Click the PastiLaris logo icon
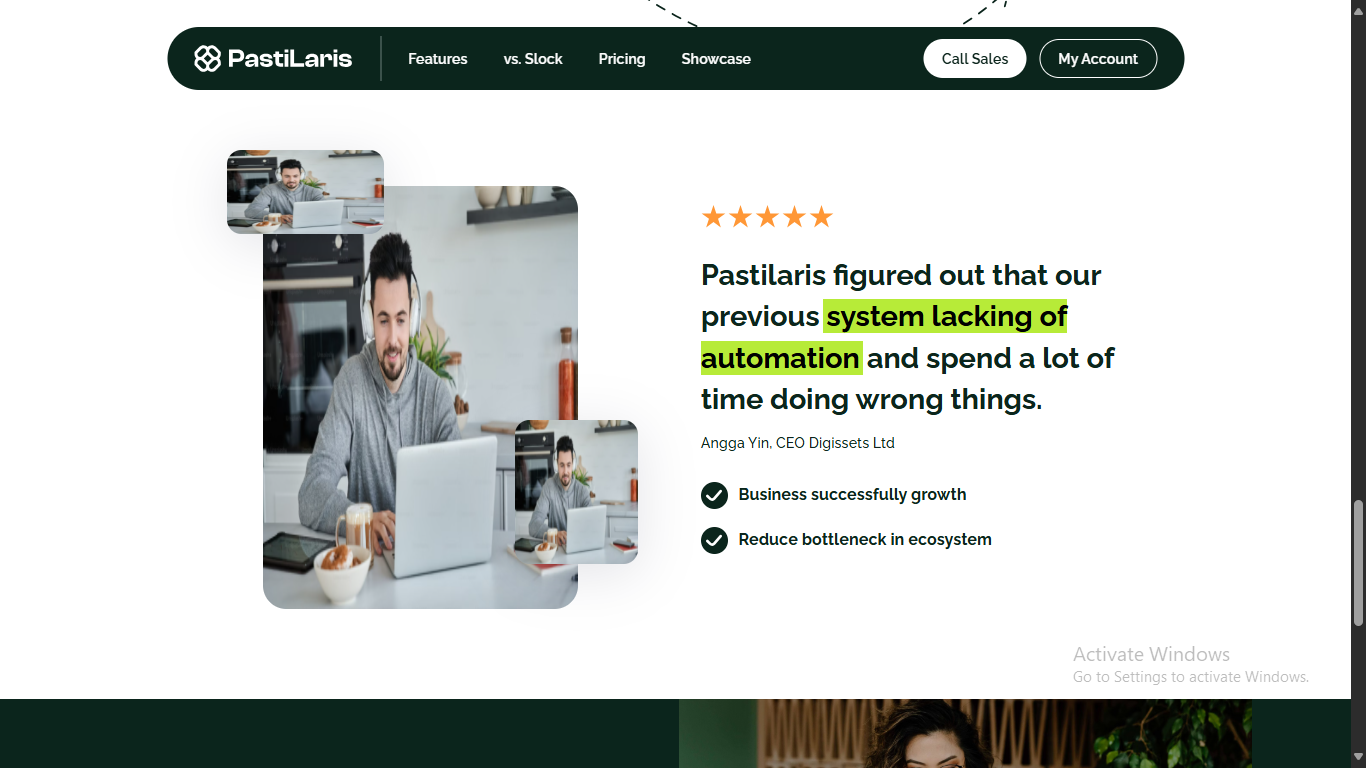This screenshot has width=1366, height=768. pos(207,59)
